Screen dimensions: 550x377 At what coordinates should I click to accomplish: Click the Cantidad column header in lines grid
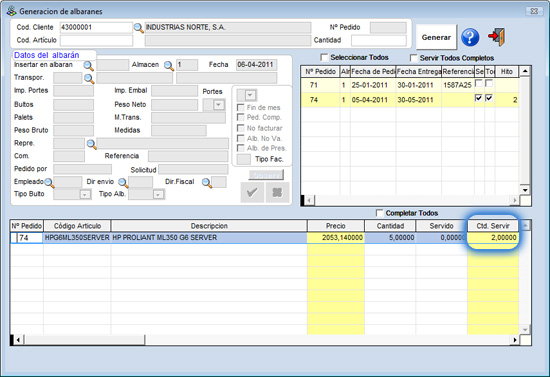[x=390, y=226]
